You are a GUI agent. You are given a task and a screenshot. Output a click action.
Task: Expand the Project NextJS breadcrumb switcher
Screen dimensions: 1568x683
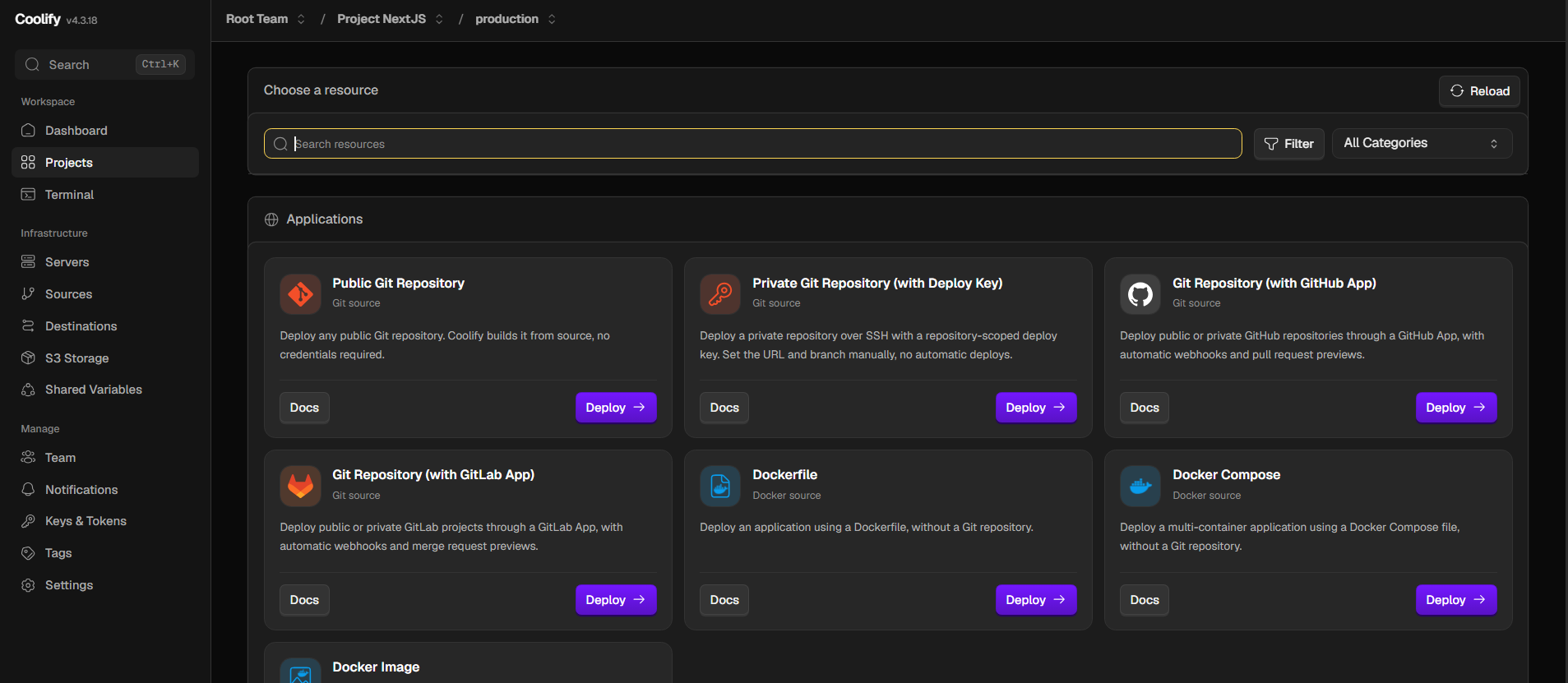coord(439,19)
